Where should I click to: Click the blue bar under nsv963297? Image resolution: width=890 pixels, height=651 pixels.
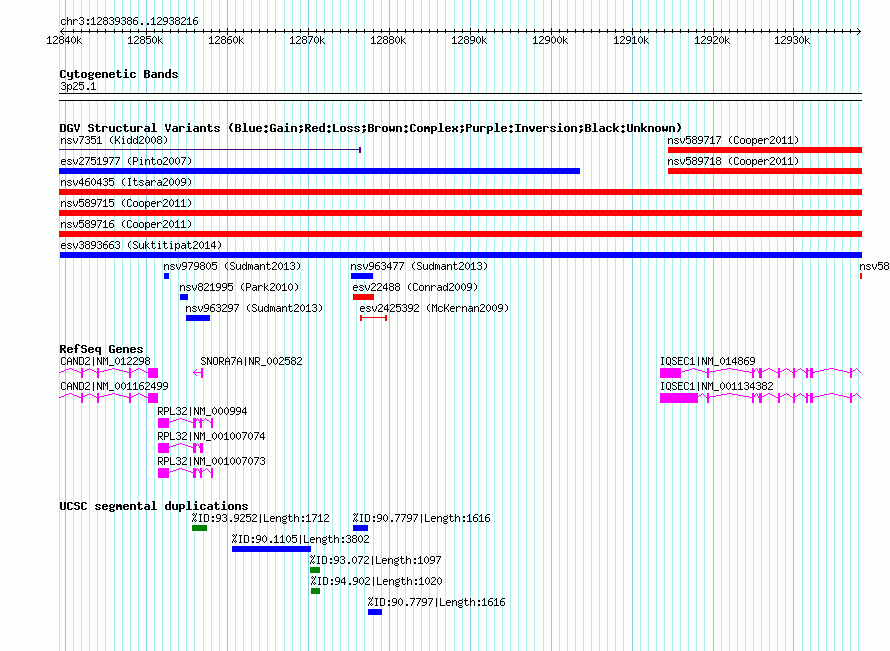pos(198,318)
